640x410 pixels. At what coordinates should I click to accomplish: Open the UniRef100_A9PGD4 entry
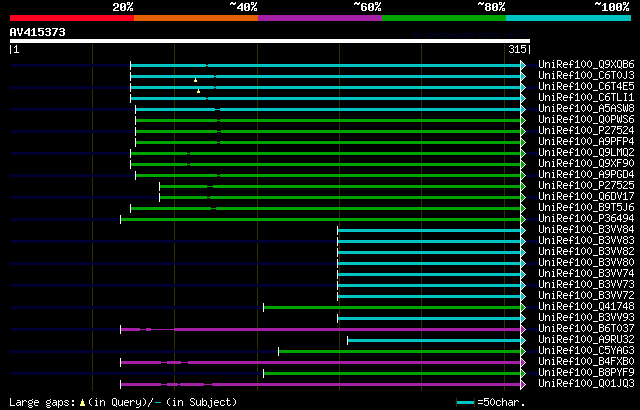[x=586, y=175]
